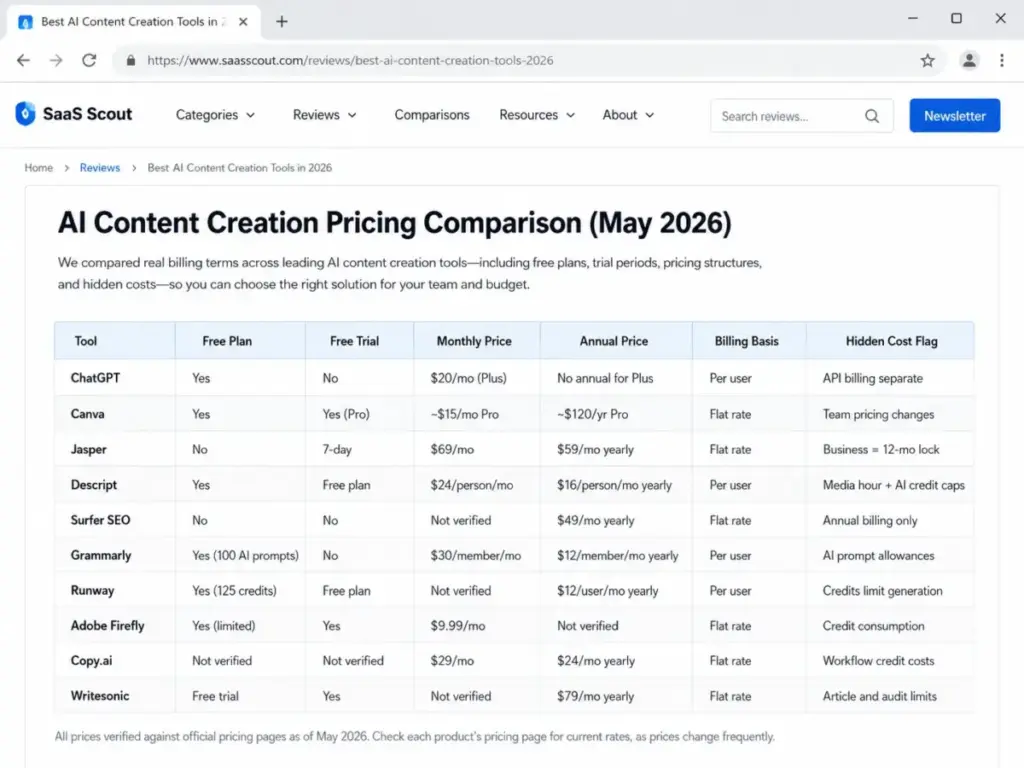Click the '$16/person/mo yearly' cell
1024x768 pixels.
click(x=614, y=485)
